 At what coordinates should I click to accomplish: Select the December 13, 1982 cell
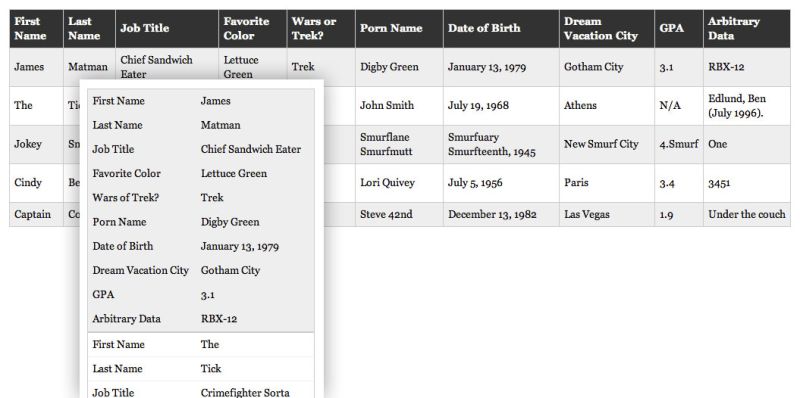501,214
